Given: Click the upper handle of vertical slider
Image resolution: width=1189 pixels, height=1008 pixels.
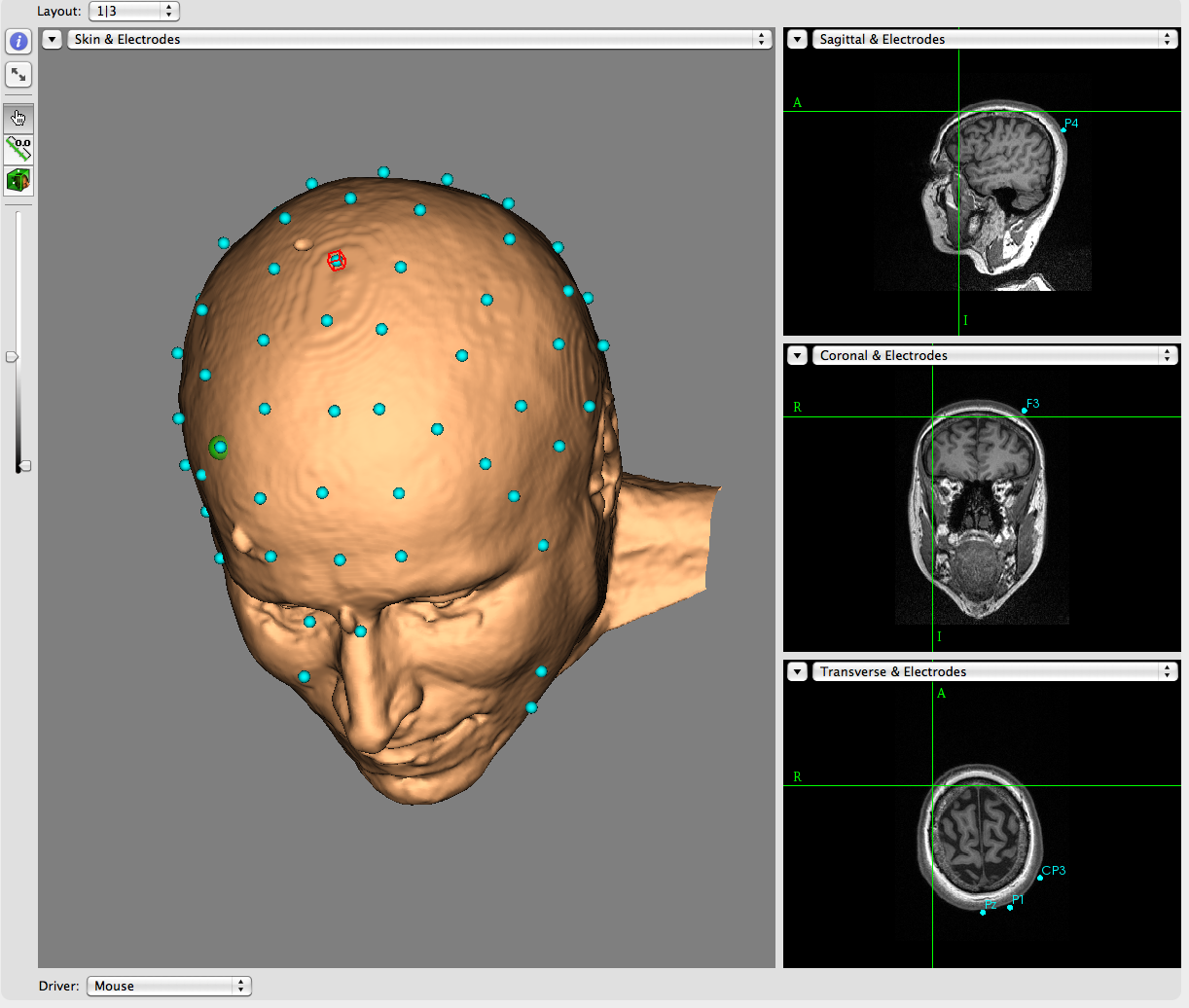Looking at the screenshot, I should click(x=13, y=357).
